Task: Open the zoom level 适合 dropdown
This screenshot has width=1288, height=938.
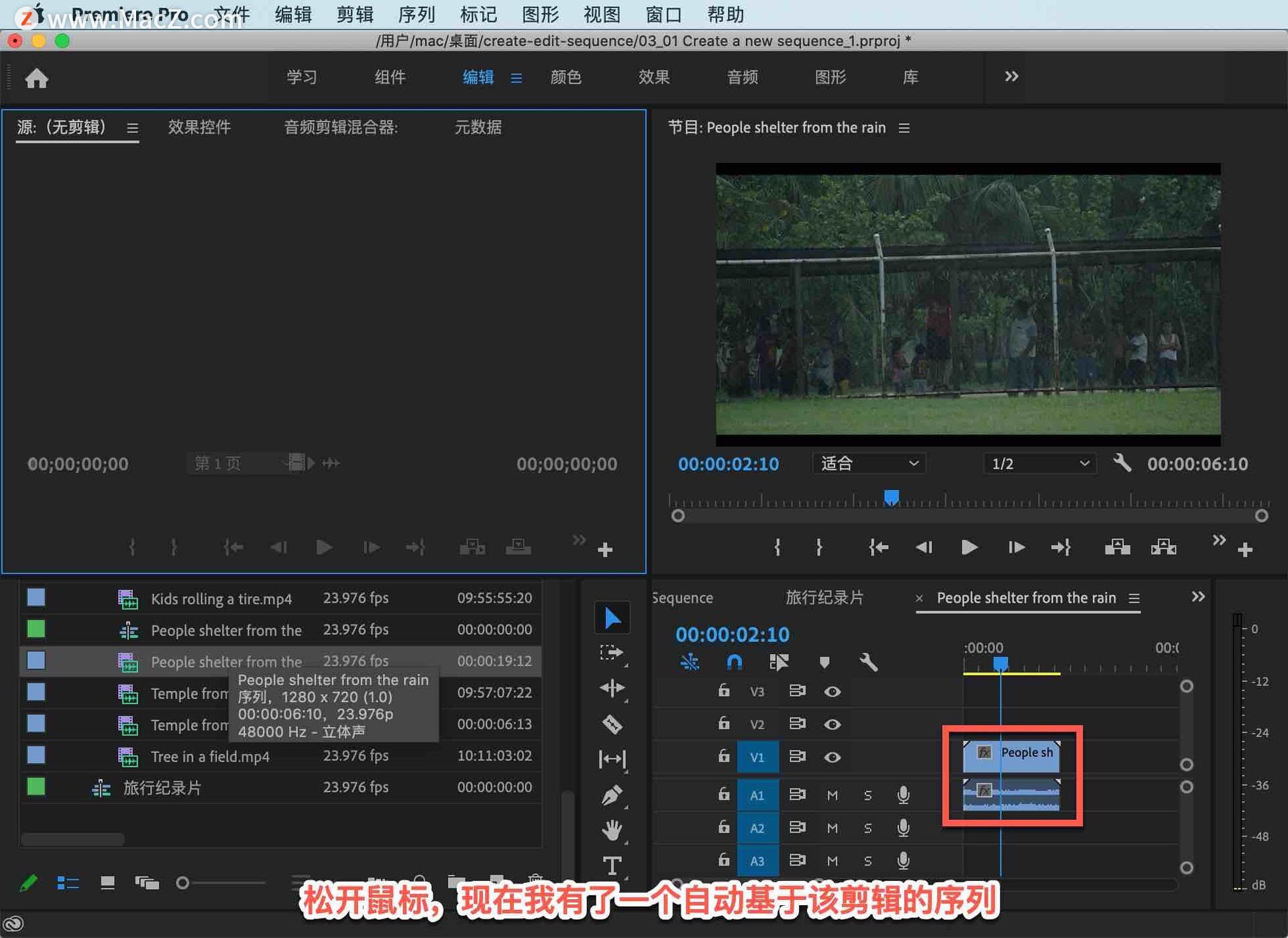Action: click(869, 463)
